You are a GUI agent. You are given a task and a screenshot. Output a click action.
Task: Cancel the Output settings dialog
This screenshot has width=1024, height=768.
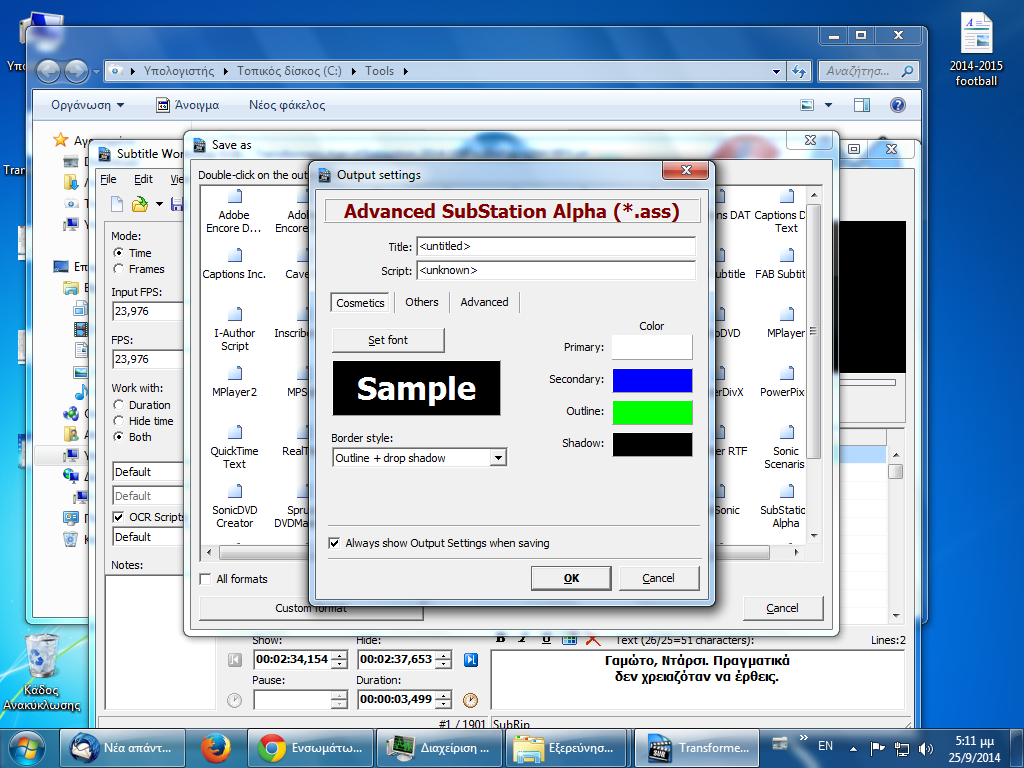click(658, 579)
